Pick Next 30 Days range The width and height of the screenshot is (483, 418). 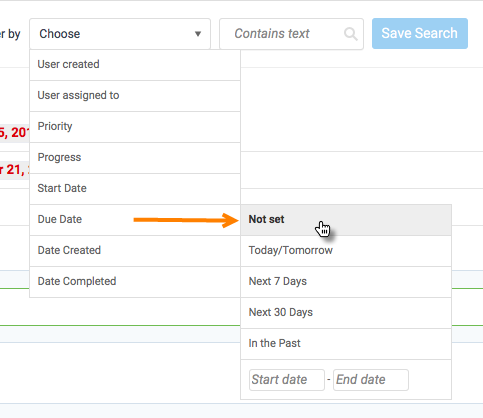[346, 313]
